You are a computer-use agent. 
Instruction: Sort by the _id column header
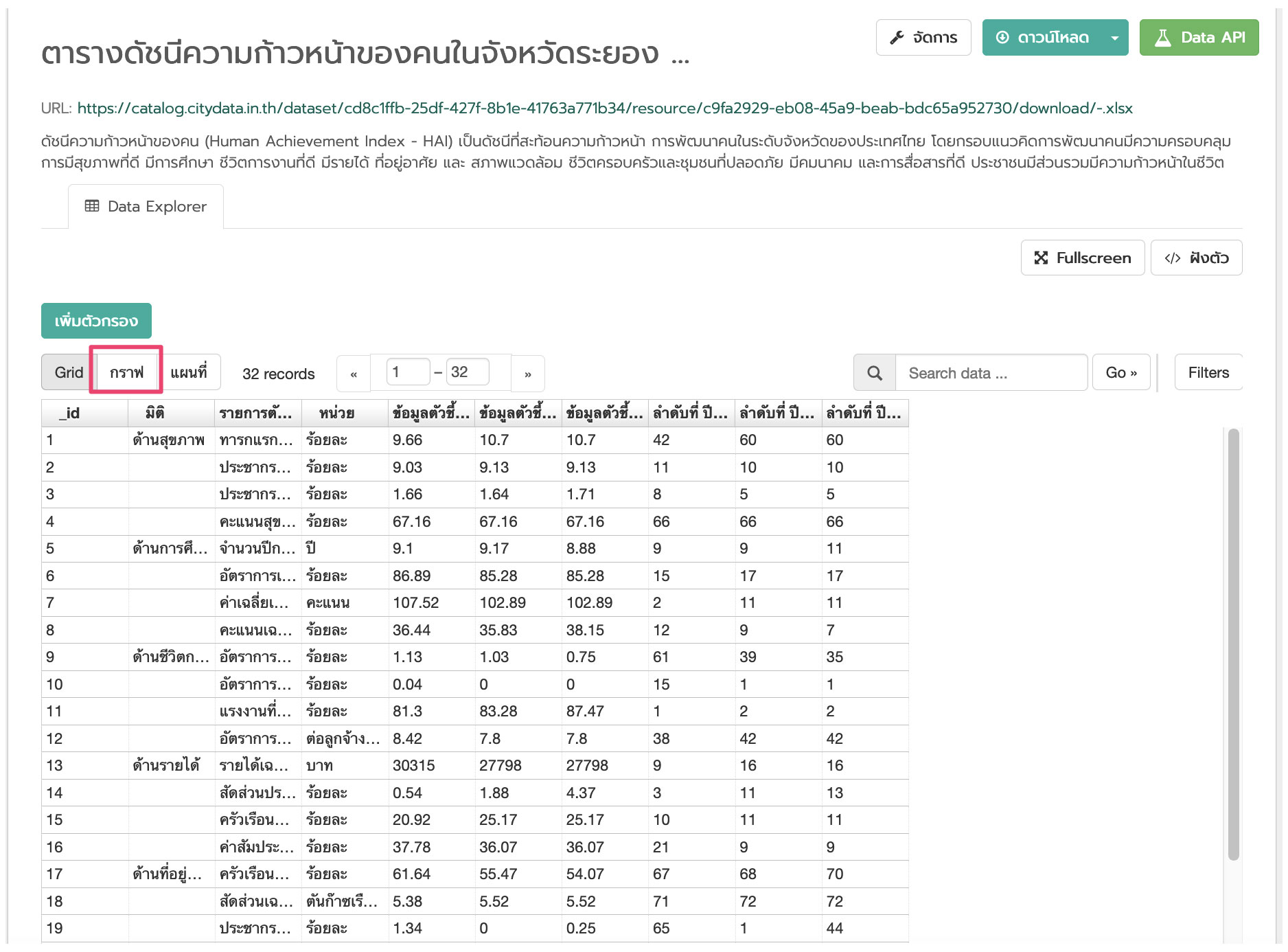tap(84, 413)
